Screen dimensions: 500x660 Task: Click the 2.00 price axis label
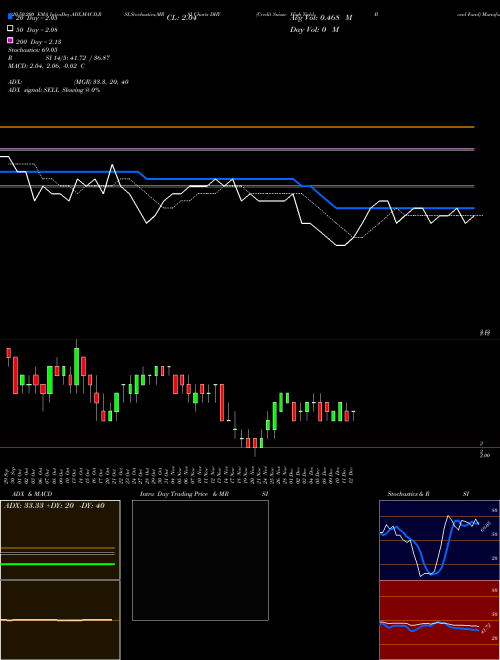(485, 455)
